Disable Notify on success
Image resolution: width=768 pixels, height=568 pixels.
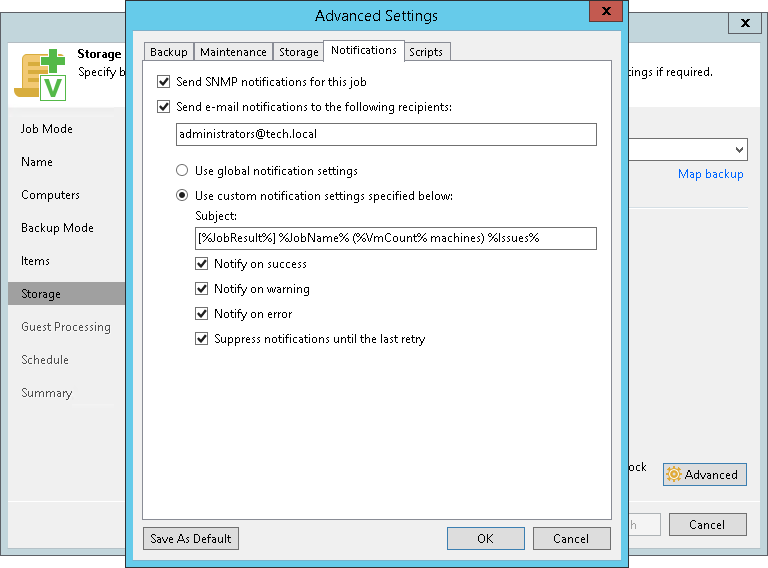tap(202, 264)
